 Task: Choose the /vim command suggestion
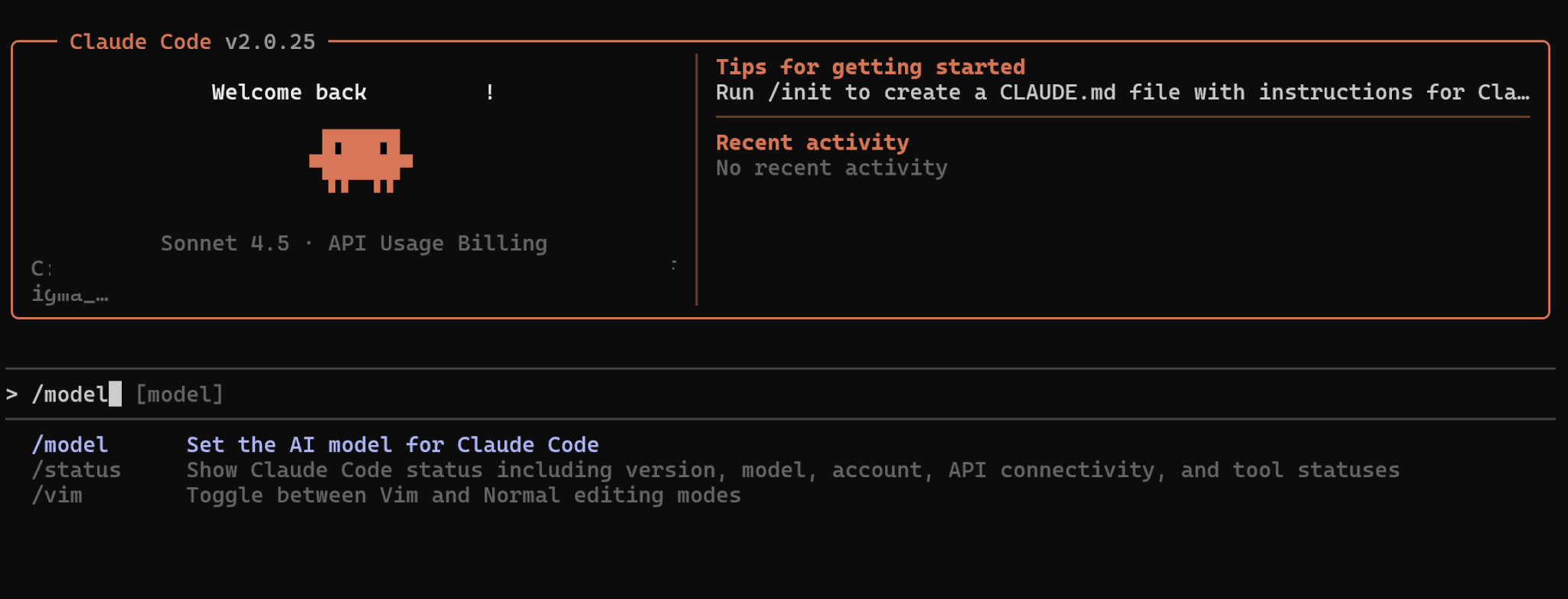pos(57,496)
